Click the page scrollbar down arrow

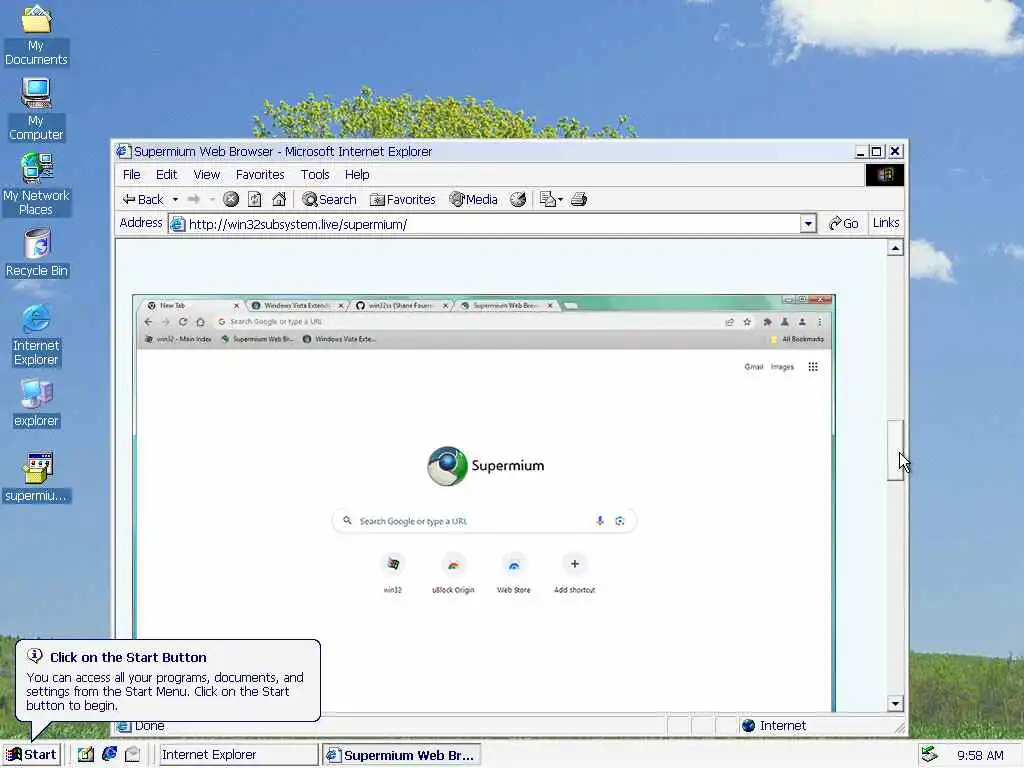(x=895, y=703)
